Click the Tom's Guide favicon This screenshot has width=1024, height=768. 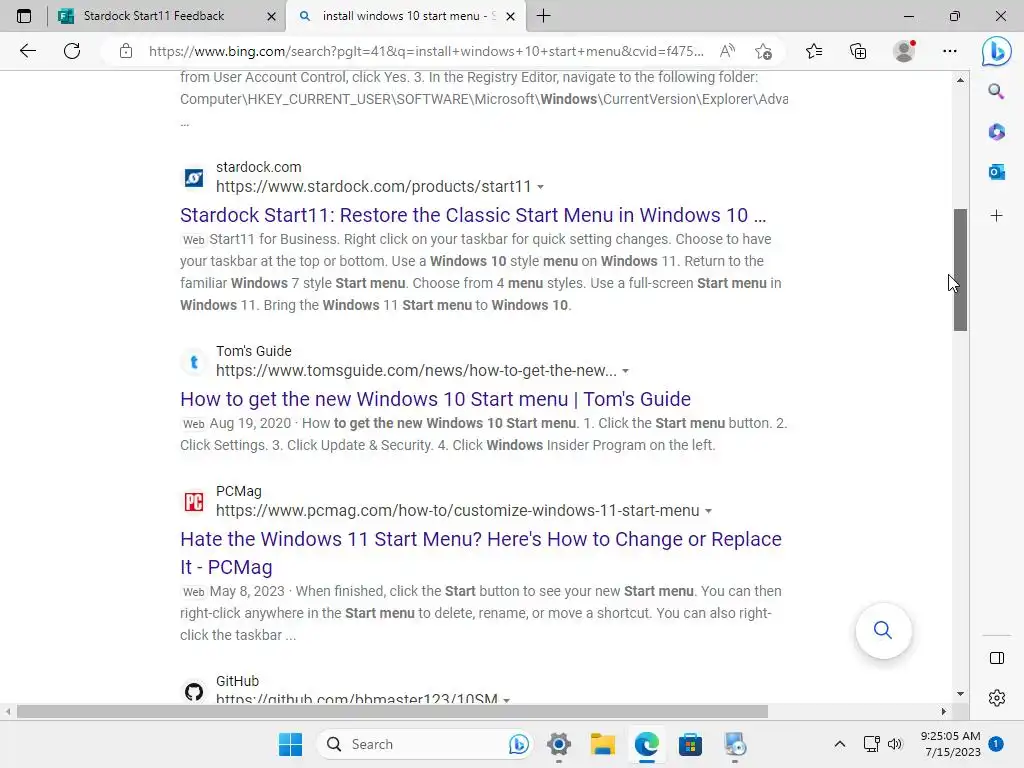[193, 361]
